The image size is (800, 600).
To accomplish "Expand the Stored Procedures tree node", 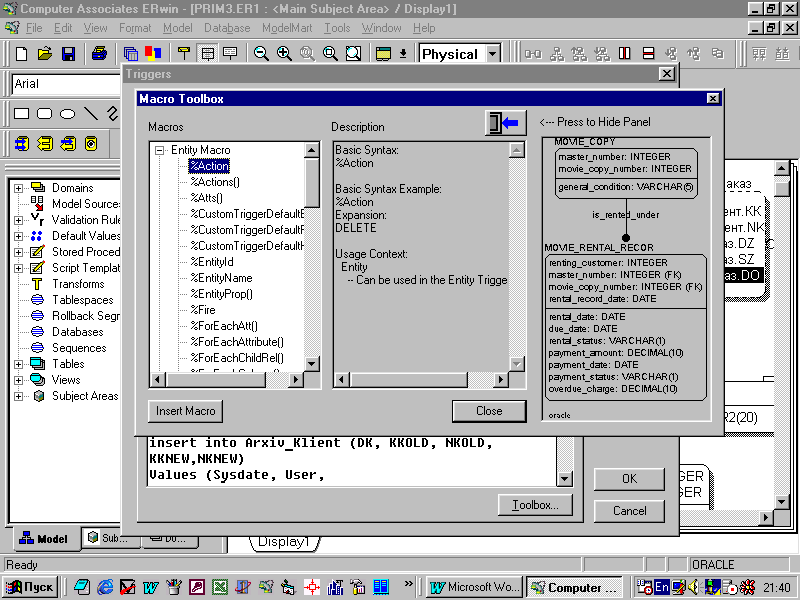I will point(18,252).
